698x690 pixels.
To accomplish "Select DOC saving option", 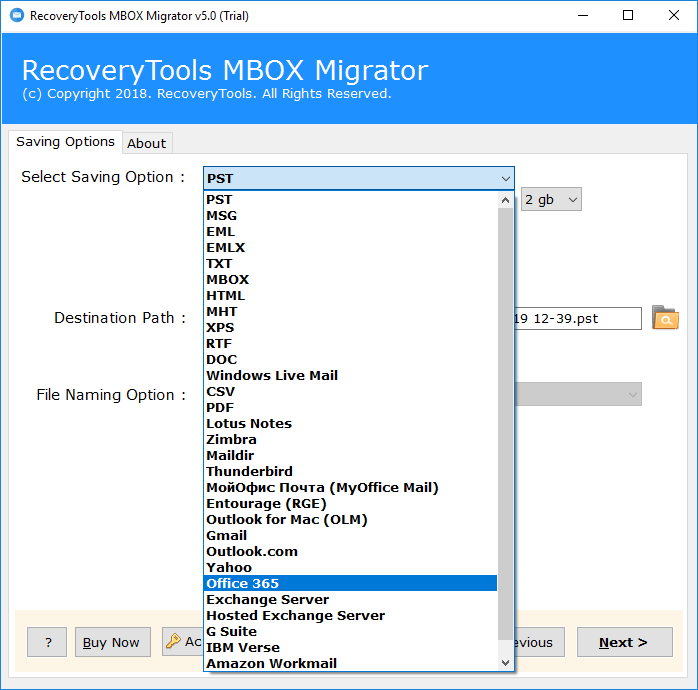I will [350, 360].
